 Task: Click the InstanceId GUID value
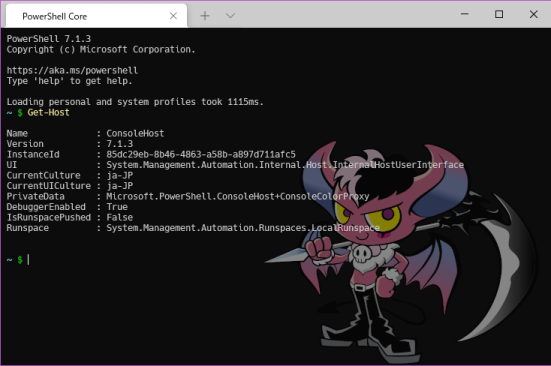201,155
